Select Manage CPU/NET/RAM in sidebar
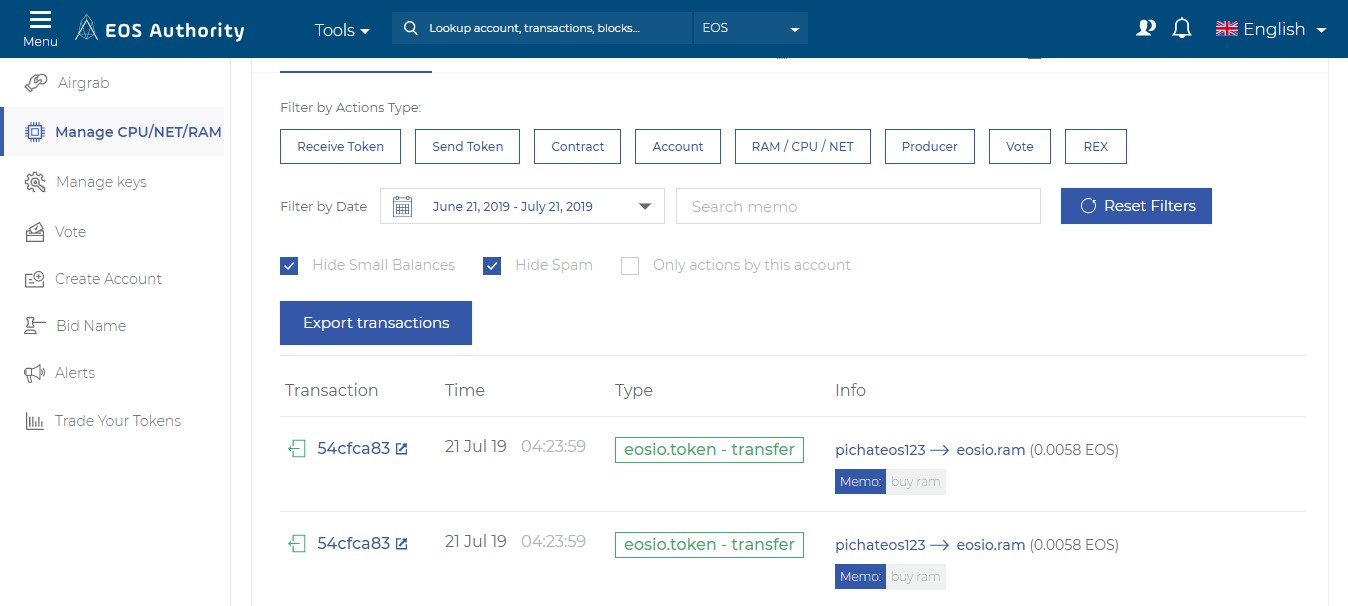Image resolution: width=1348 pixels, height=606 pixels. 138,132
